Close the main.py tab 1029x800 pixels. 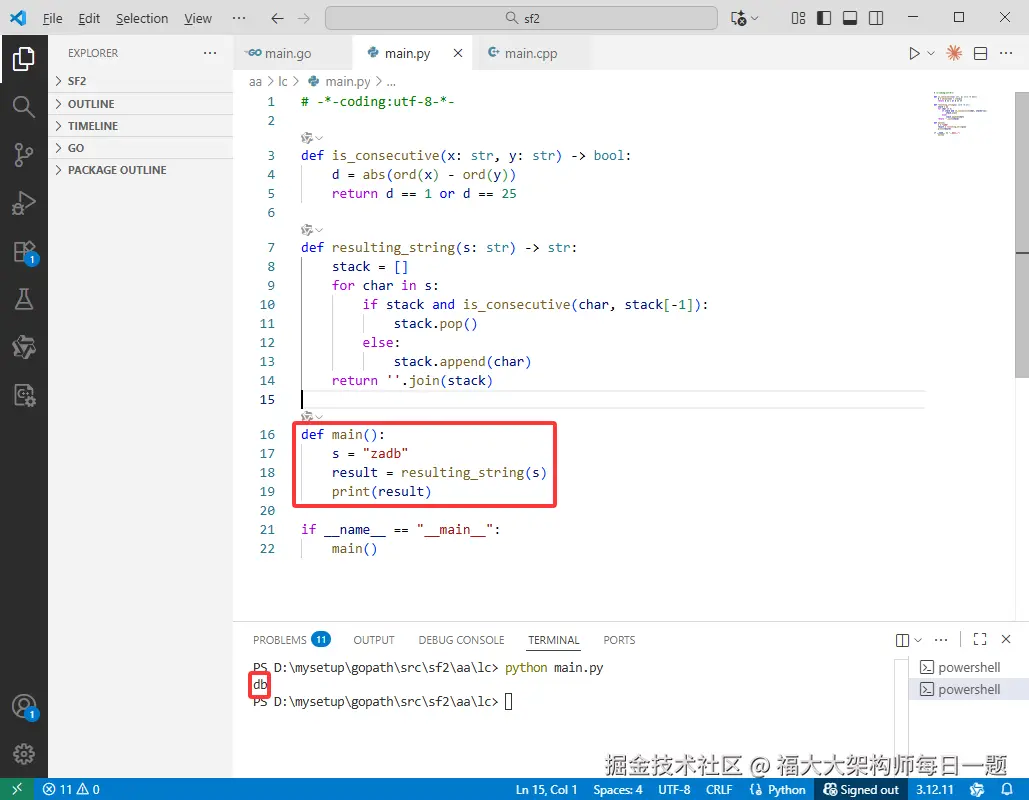[x=458, y=53]
